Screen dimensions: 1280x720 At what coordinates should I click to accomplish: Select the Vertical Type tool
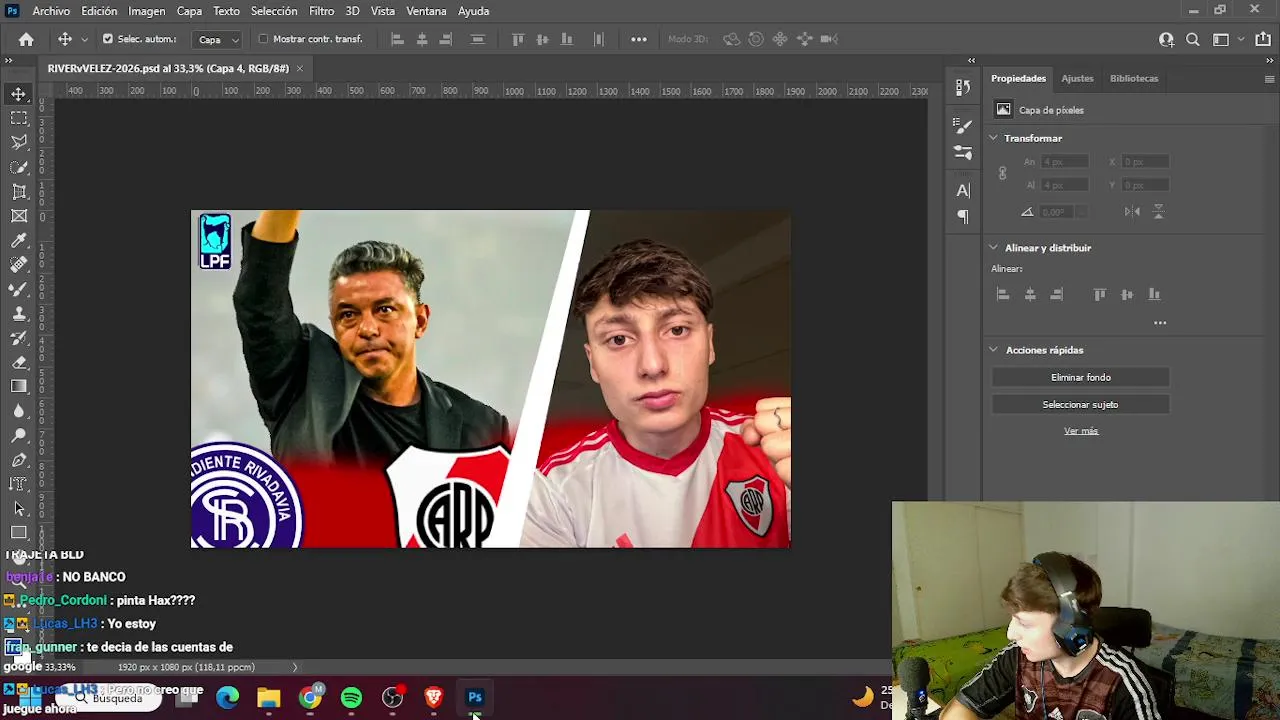coord(19,484)
